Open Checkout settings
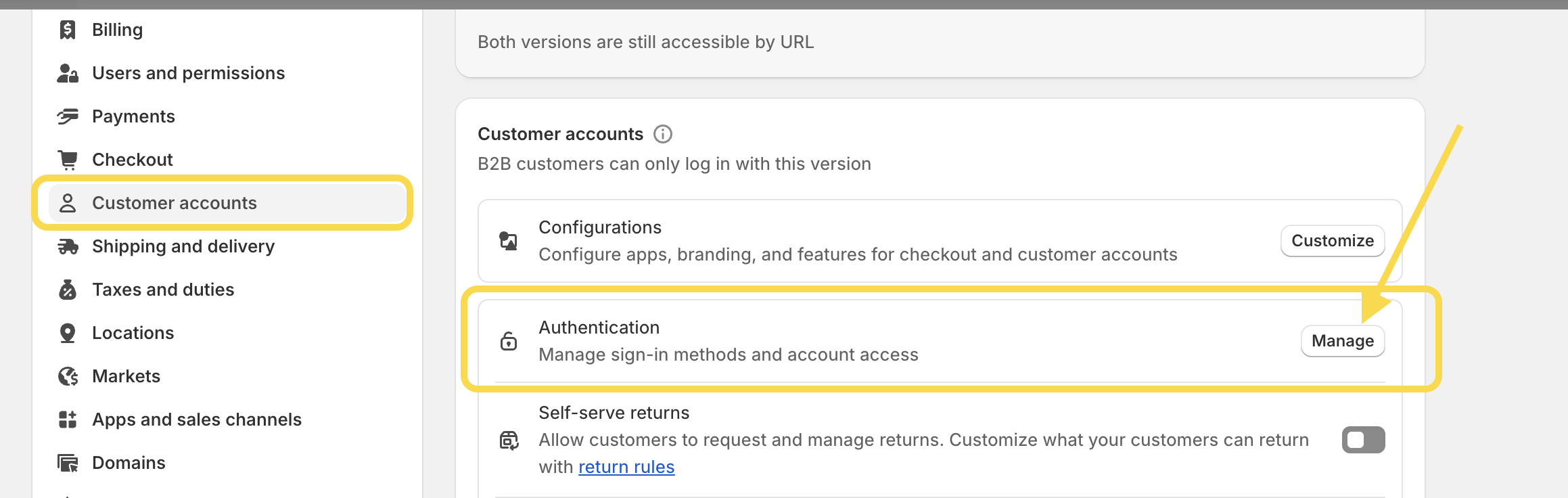1568x498 pixels. 133,160
